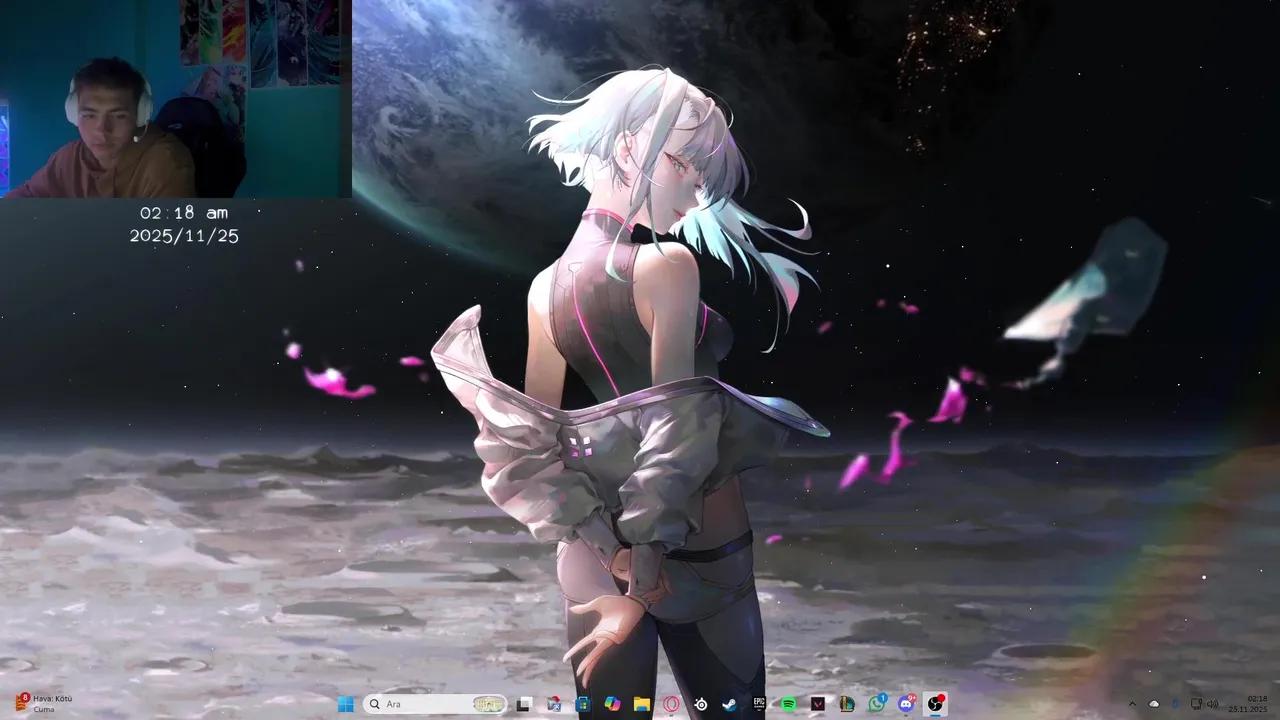Open File Explorer folder icon
The image size is (1280, 720).
pyautogui.click(x=642, y=704)
